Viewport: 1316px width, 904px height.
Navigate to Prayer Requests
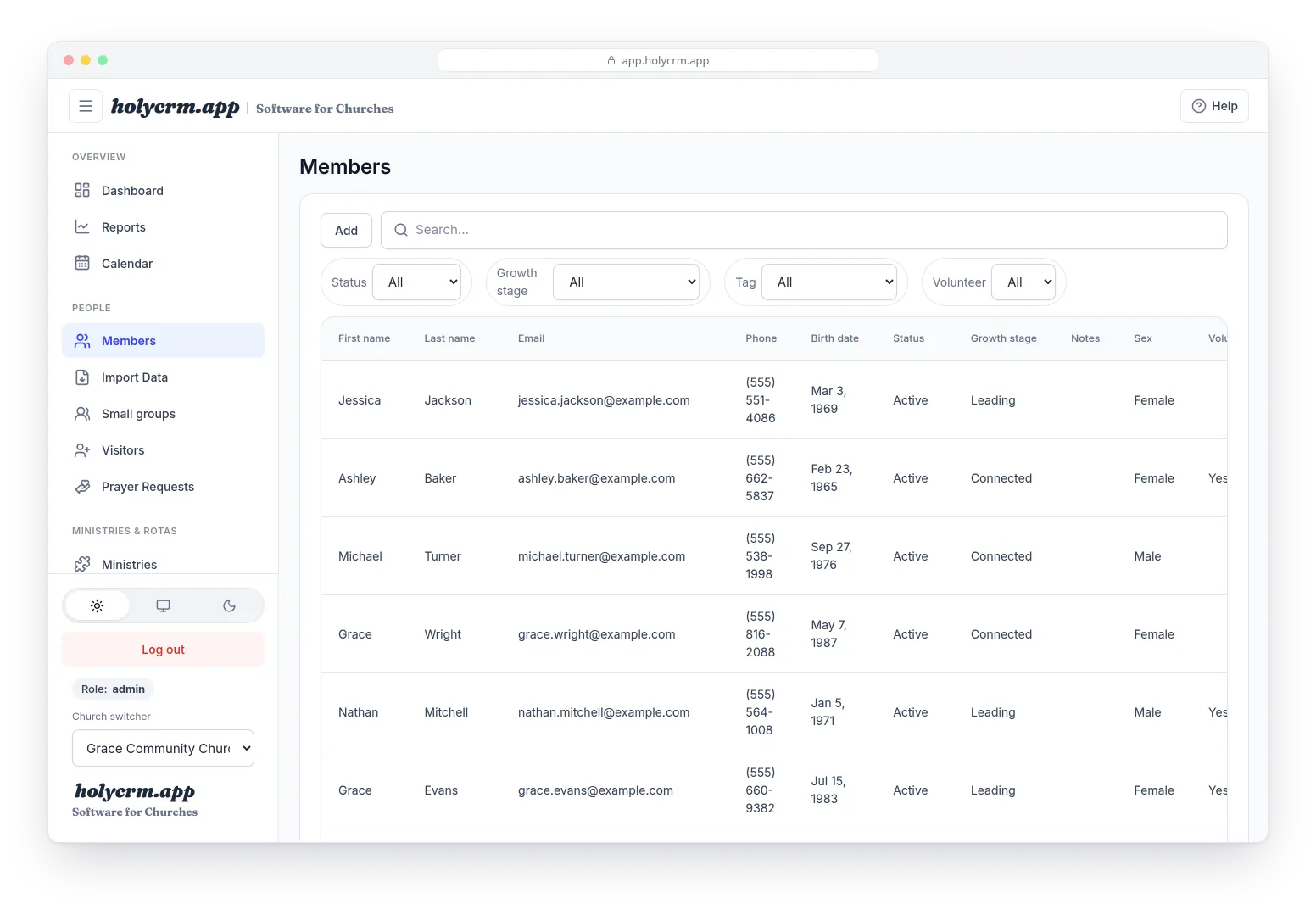[163, 487]
